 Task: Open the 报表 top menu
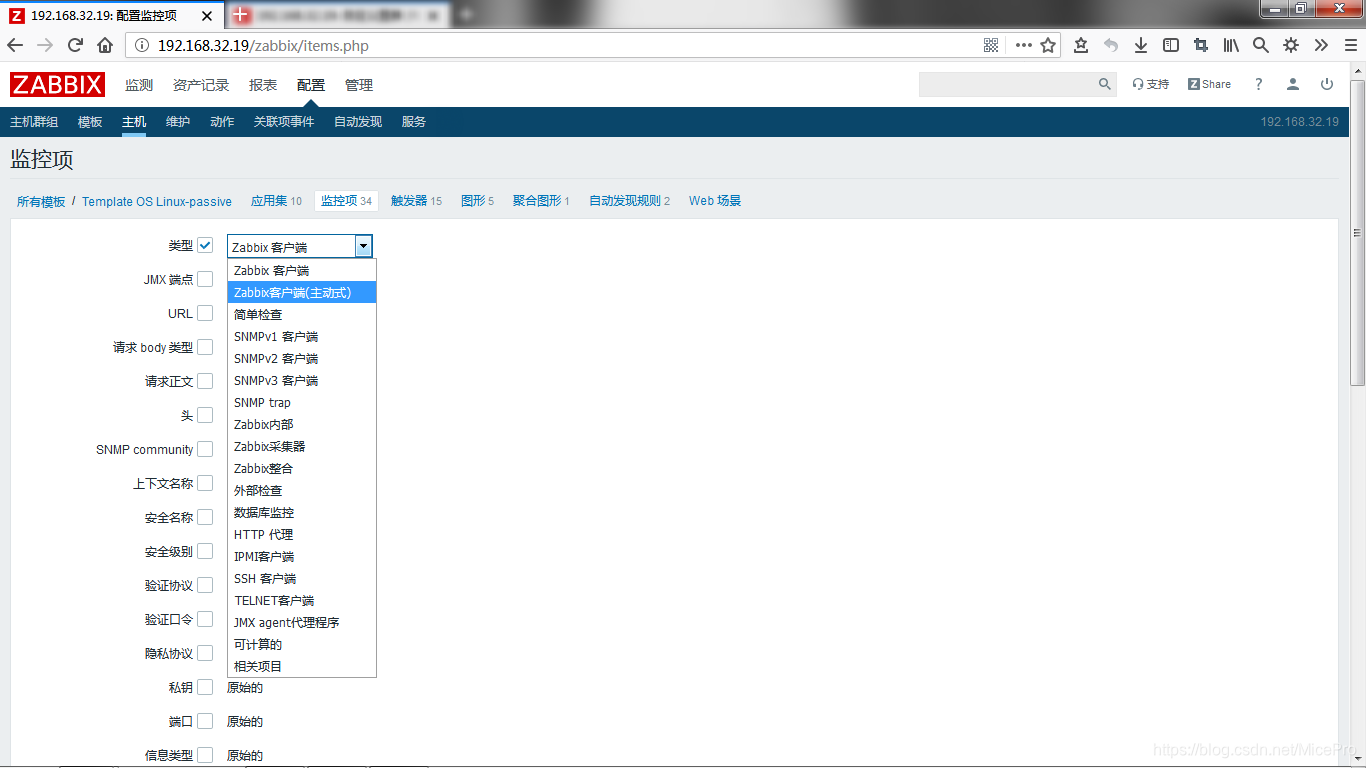pos(263,85)
